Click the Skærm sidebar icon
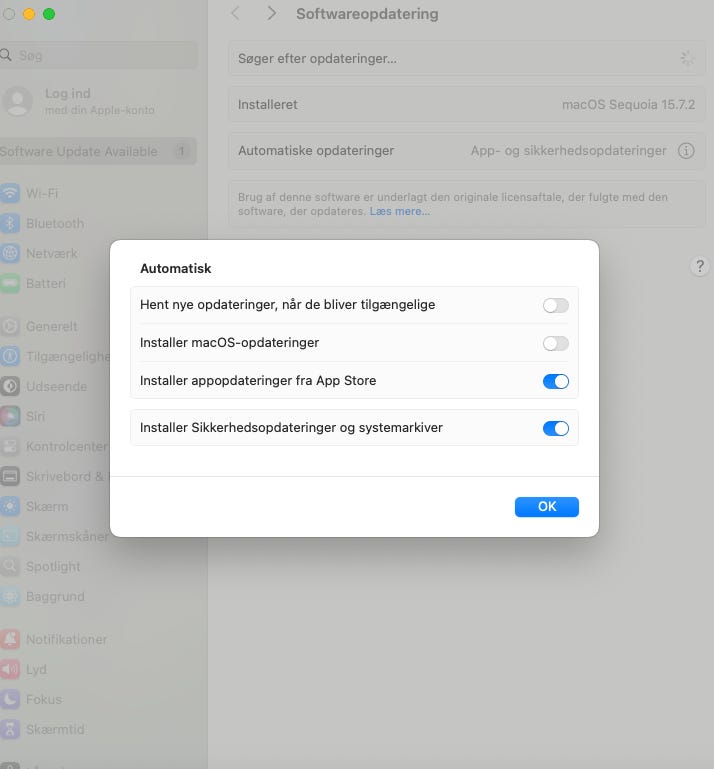This screenshot has height=769, width=714. [x=10, y=506]
